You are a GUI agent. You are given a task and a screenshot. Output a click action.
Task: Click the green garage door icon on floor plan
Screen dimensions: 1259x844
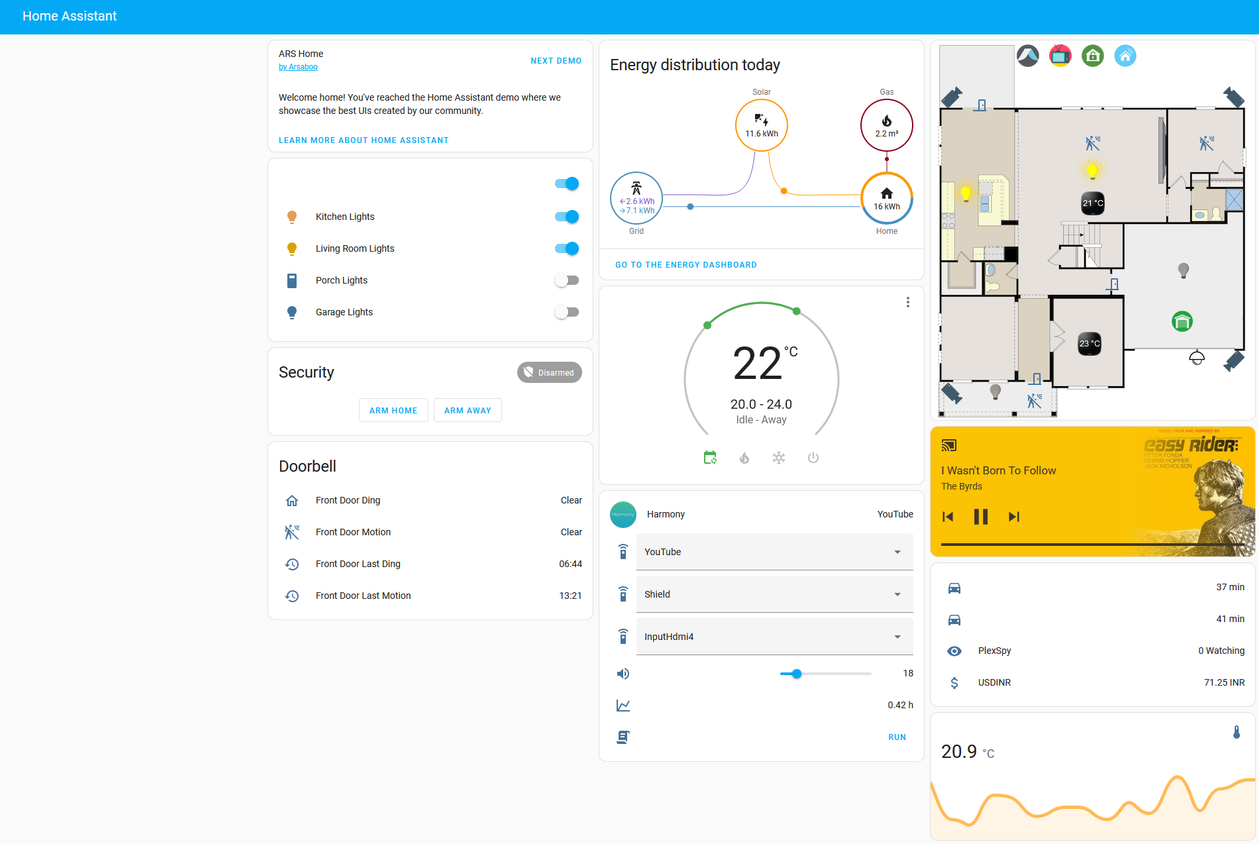(1182, 321)
